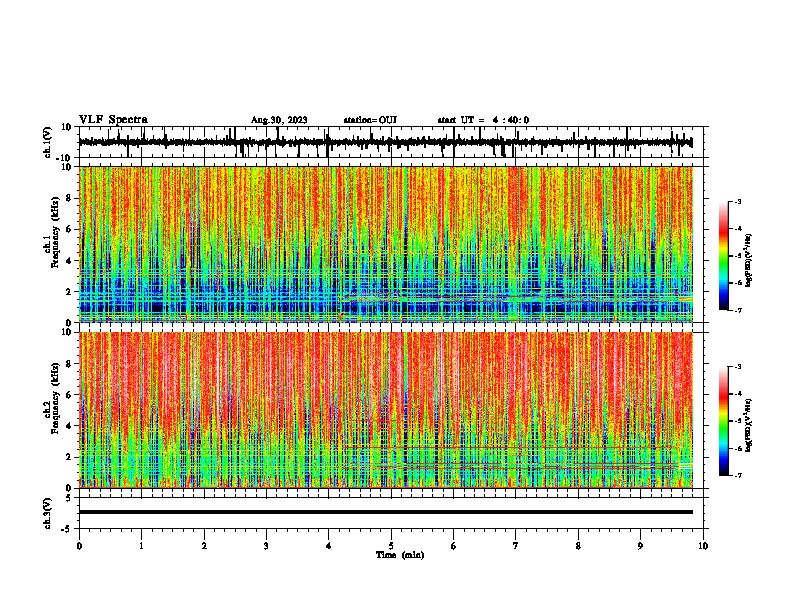Click the date "Aug.30, 2023" in header
This screenshot has width=792, height=612.
click(x=279, y=120)
